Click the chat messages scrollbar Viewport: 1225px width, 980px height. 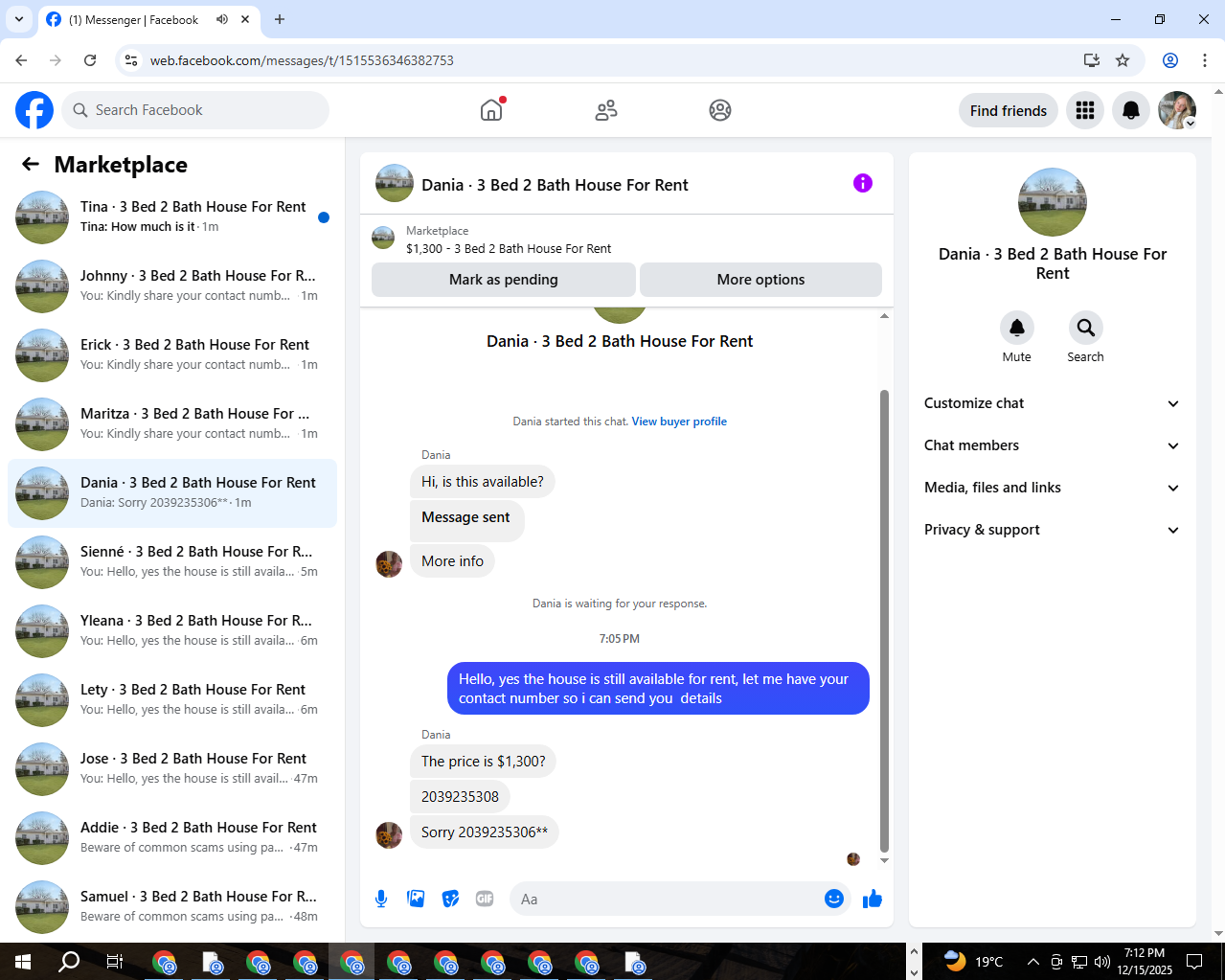(x=884, y=621)
